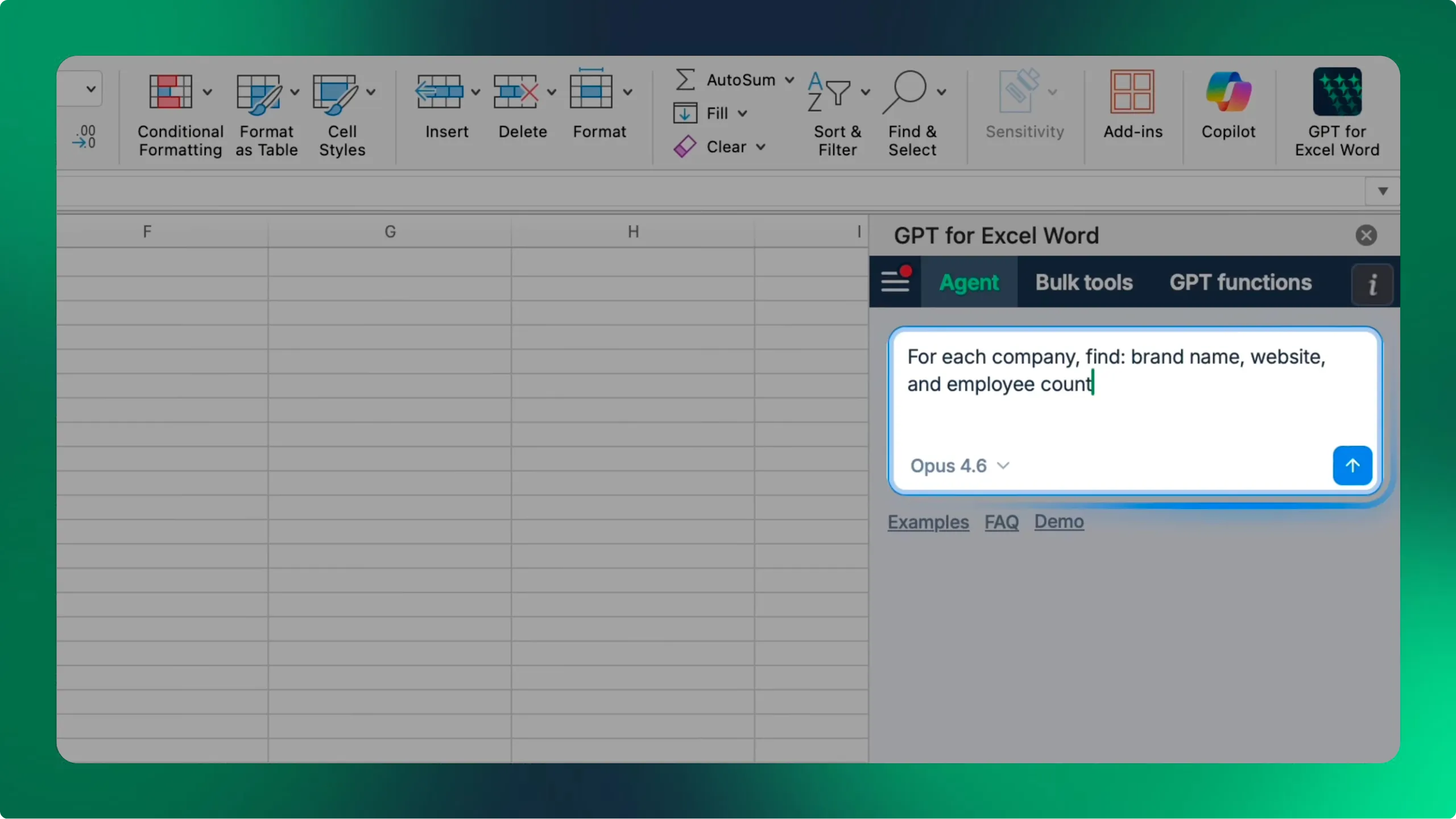
Task: Click the Find & Select magnifier icon
Action: coord(905,91)
